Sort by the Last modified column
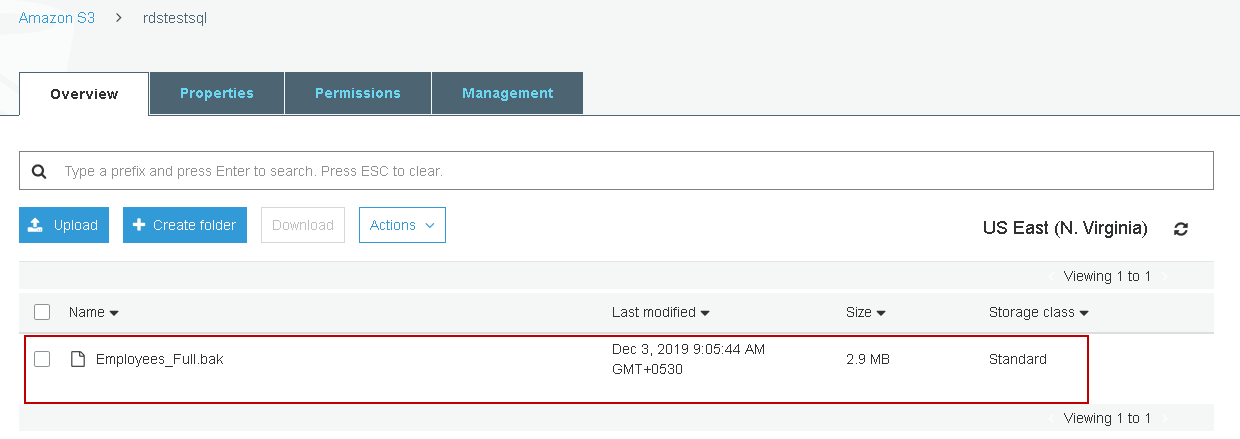 tap(660, 312)
